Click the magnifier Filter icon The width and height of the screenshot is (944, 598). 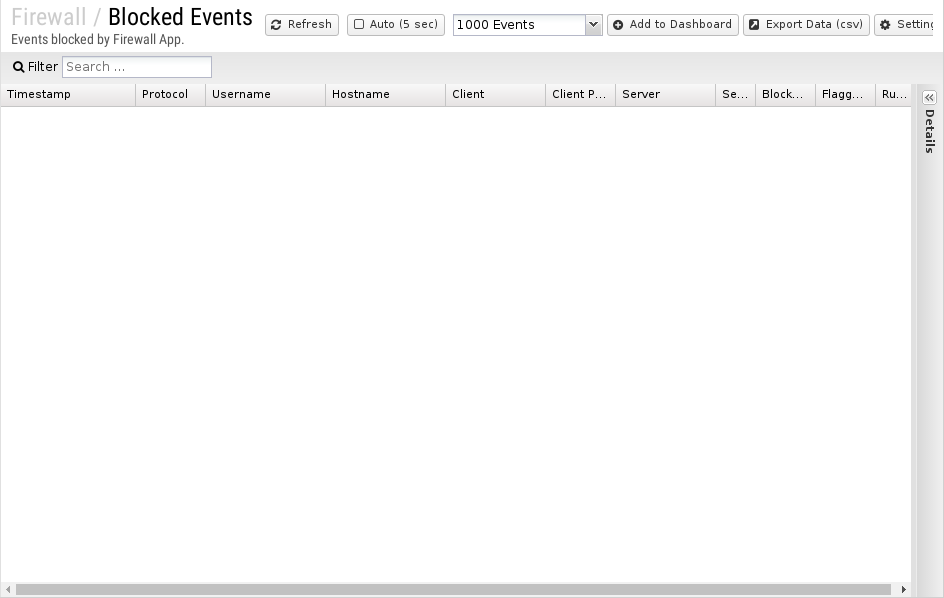pyautogui.click(x=19, y=67)
